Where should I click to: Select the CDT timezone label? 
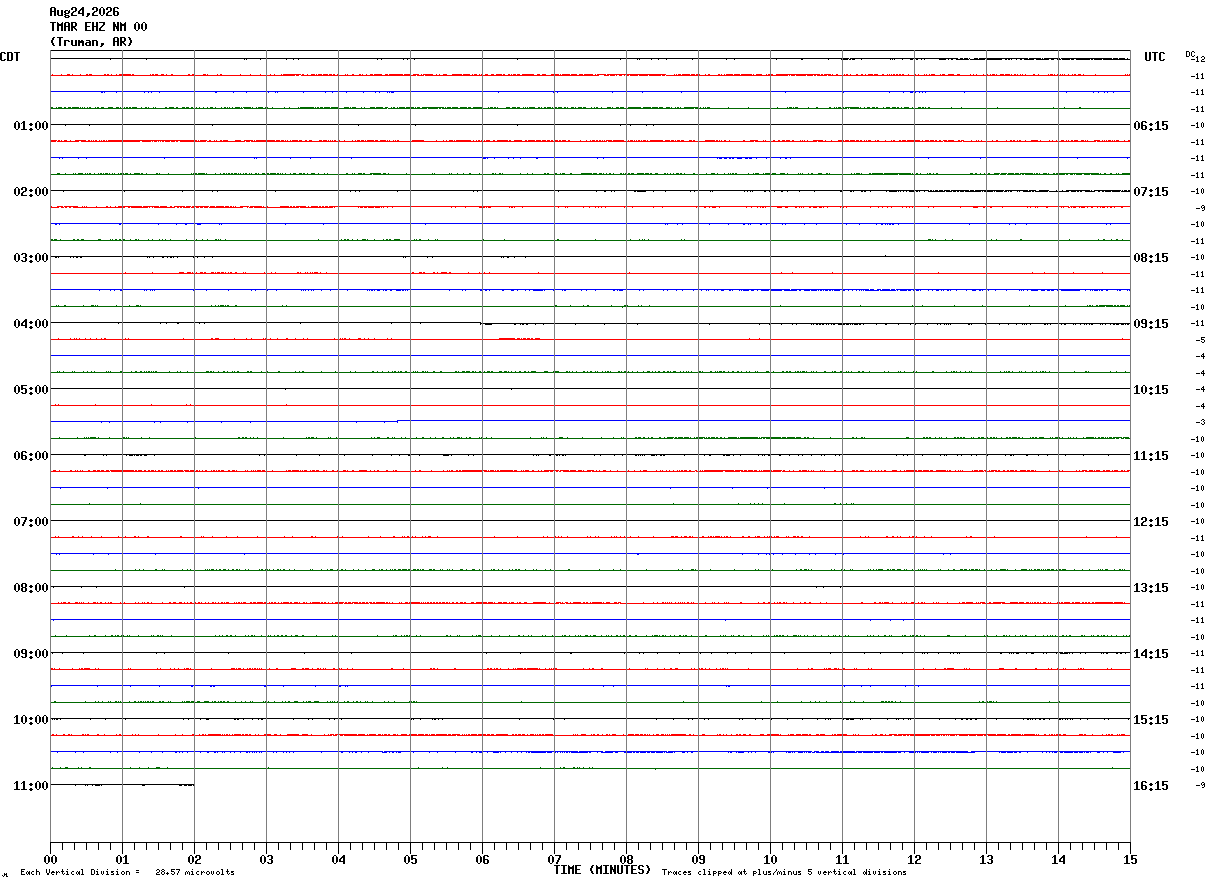(10, 57)
